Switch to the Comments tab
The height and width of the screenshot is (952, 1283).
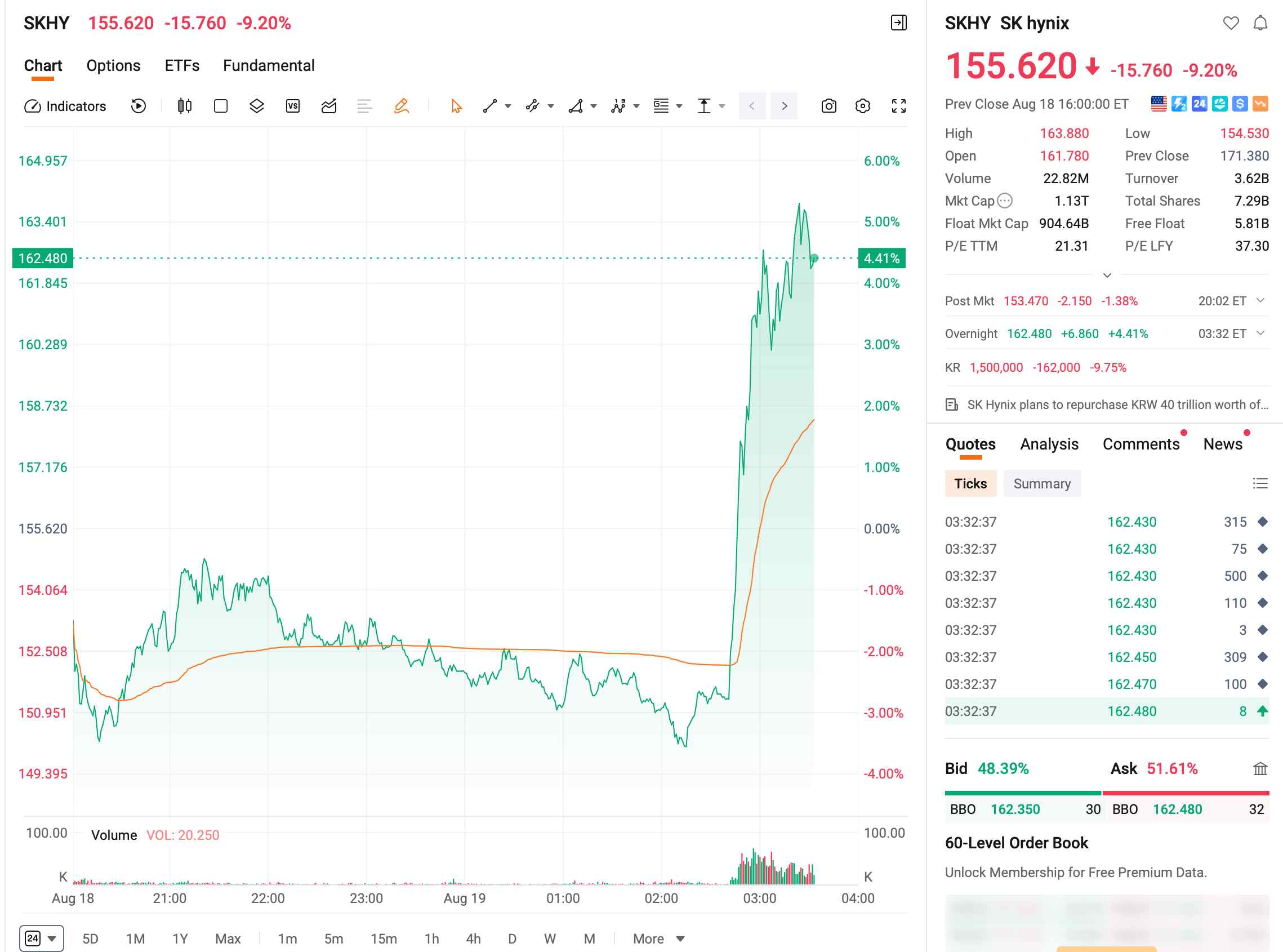pos(1141,444)
